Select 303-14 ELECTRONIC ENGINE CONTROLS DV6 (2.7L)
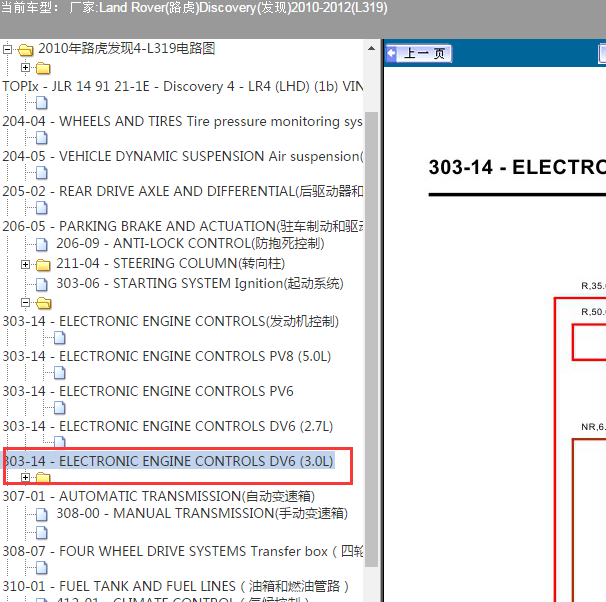The image size is (606, 602). click(x=168, y=426)
